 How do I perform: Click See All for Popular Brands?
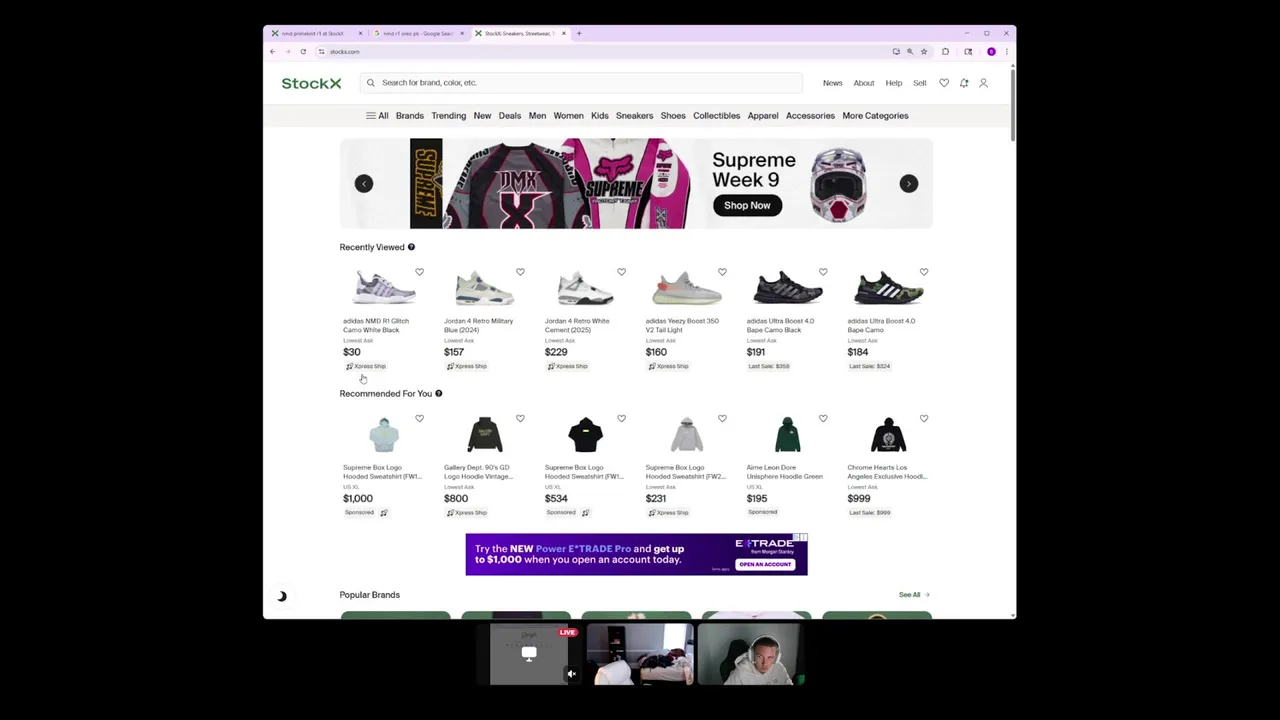[913, 595]
